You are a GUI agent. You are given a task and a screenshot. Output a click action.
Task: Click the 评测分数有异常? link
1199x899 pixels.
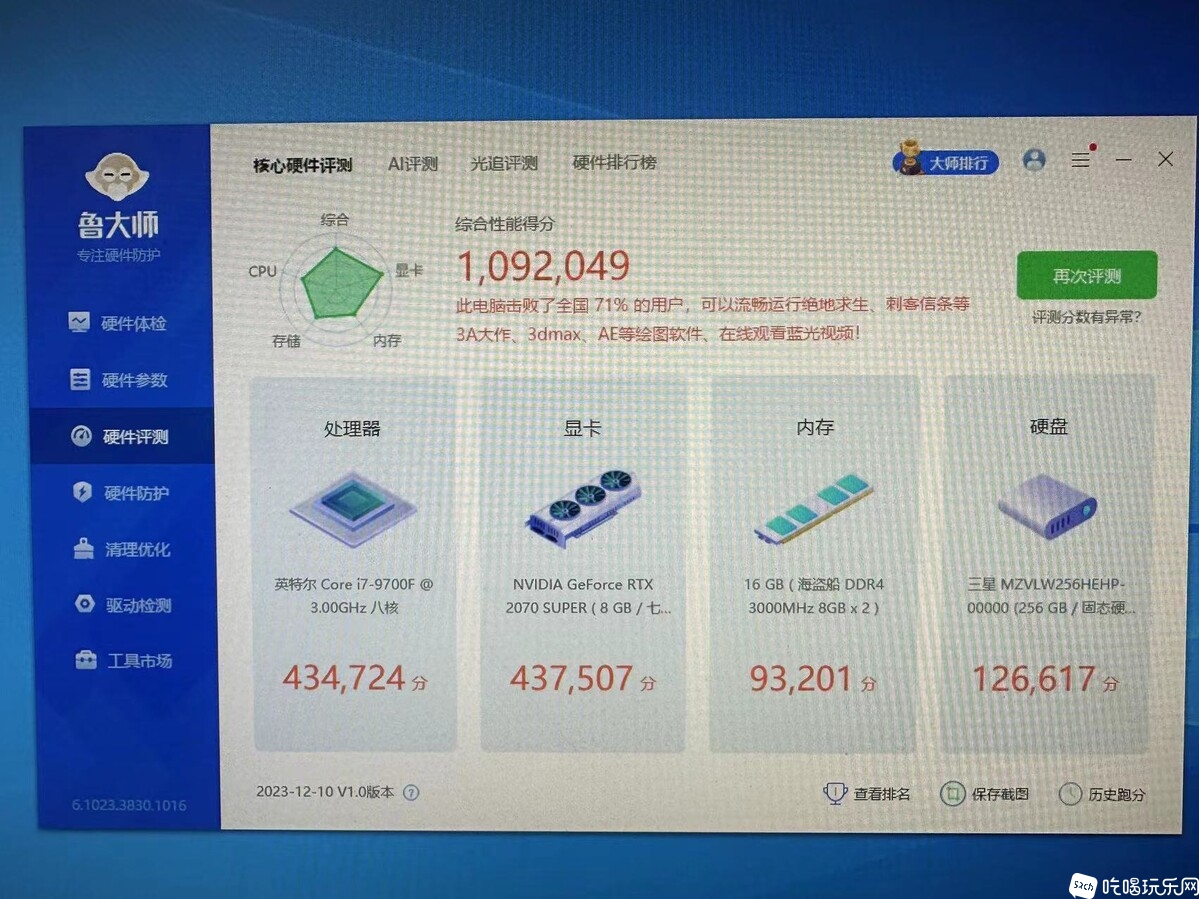[x=1086, y=317]
